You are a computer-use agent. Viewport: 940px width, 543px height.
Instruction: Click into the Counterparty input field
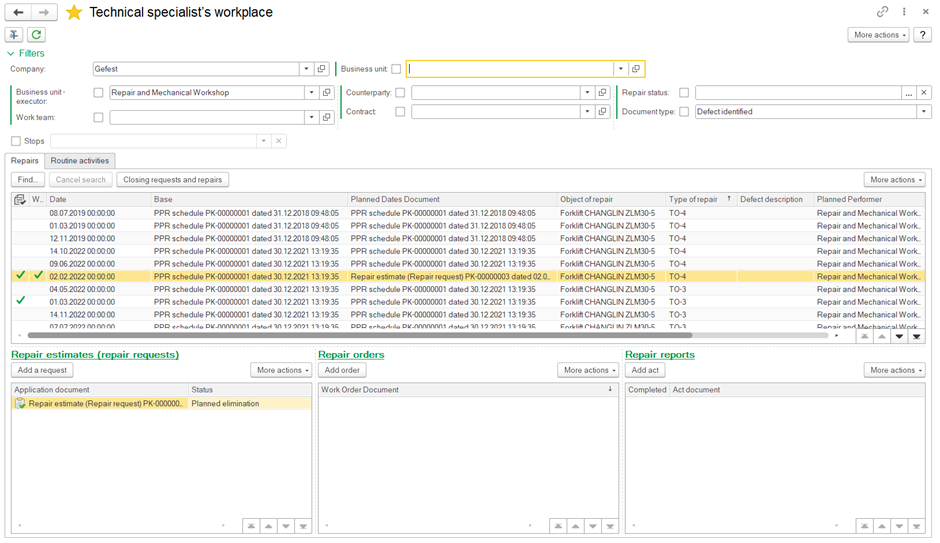495,93
